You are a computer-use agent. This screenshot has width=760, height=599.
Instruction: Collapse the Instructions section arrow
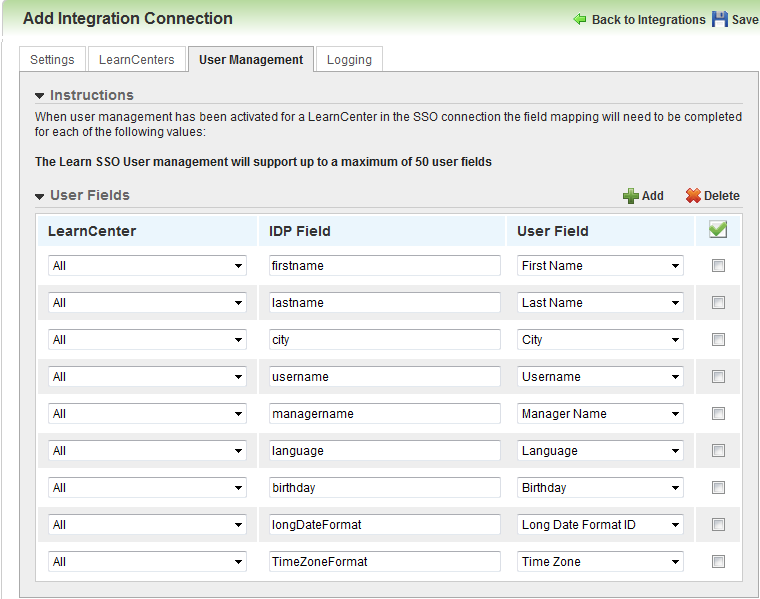tap(40, 96)
